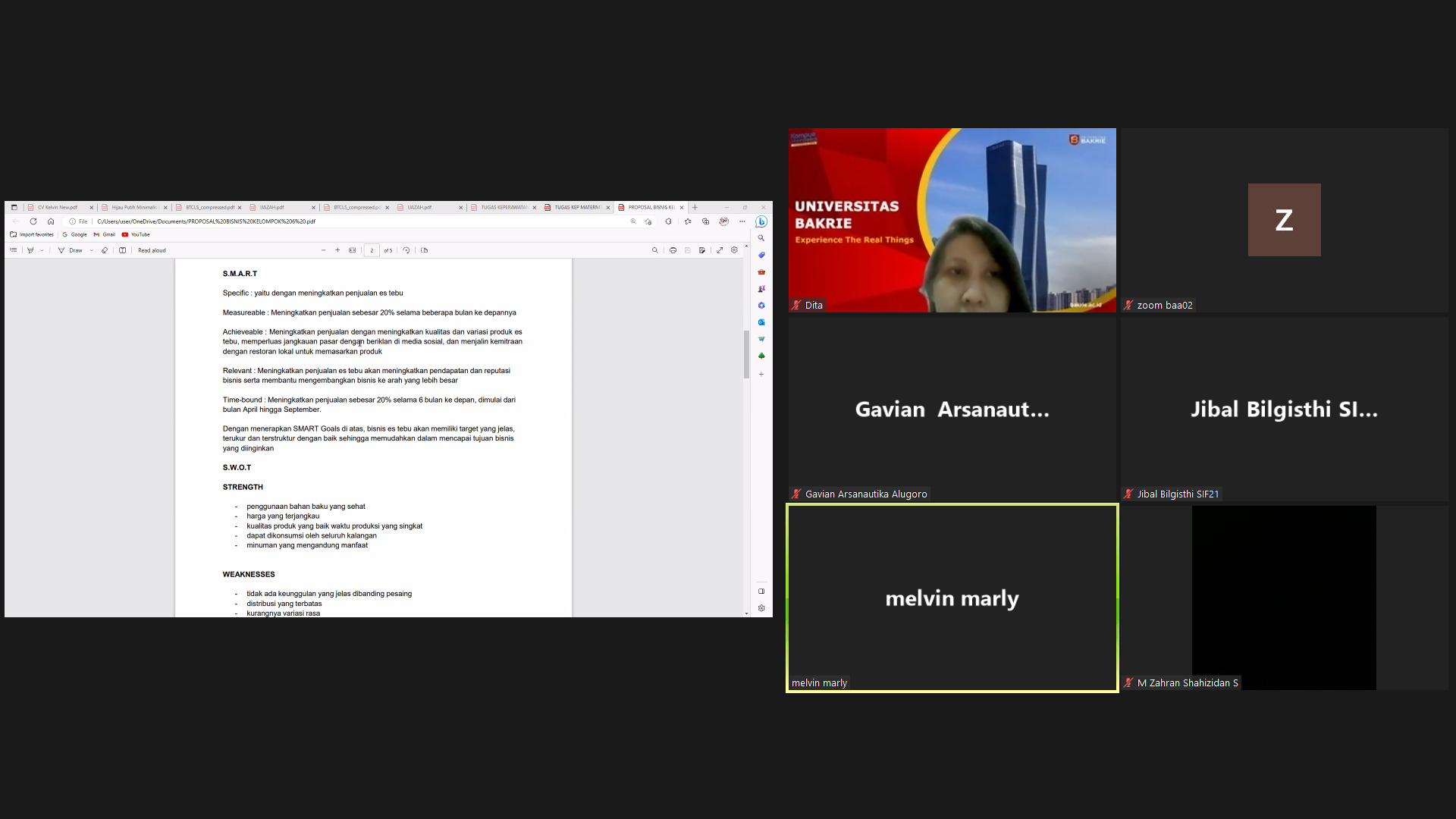Expand the highlight tool color dropdown
This screenshot has height=819, width=1456.
[x=42, y=250]
